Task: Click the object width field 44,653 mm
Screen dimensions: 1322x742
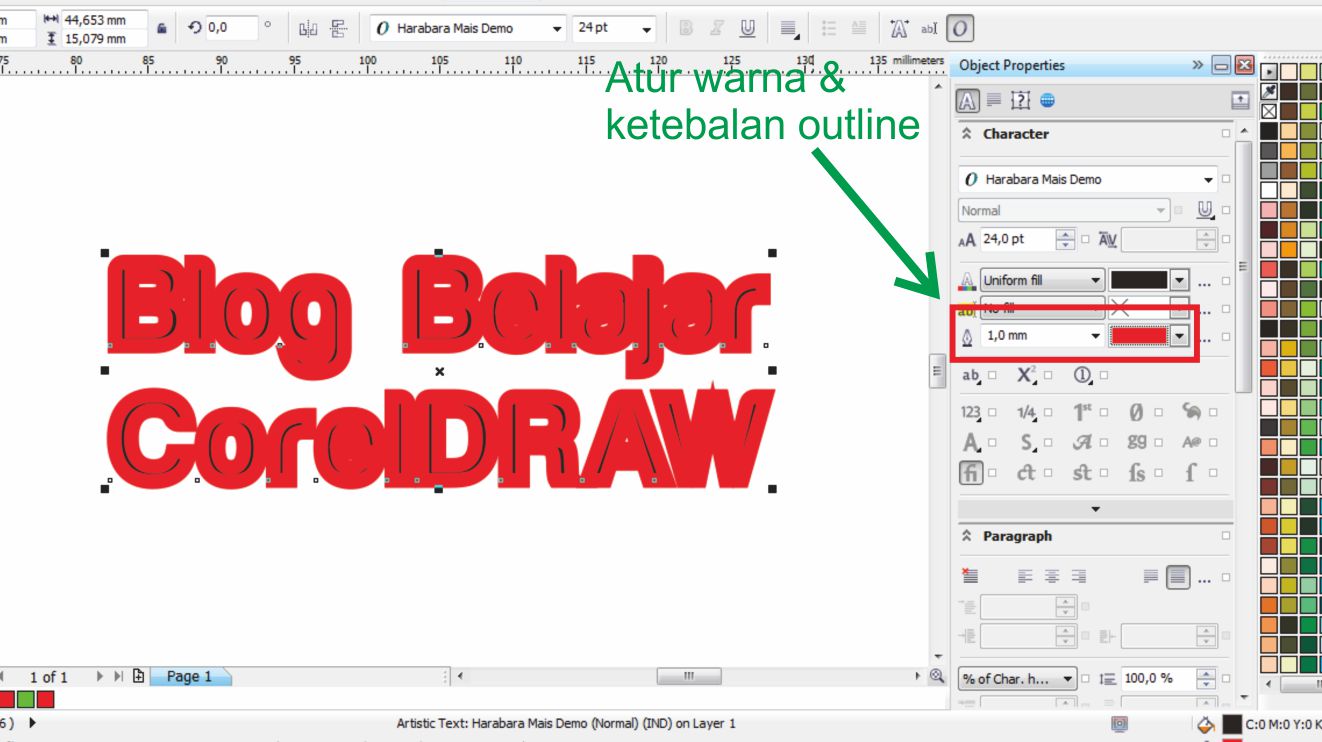Action: coord(104,20)
